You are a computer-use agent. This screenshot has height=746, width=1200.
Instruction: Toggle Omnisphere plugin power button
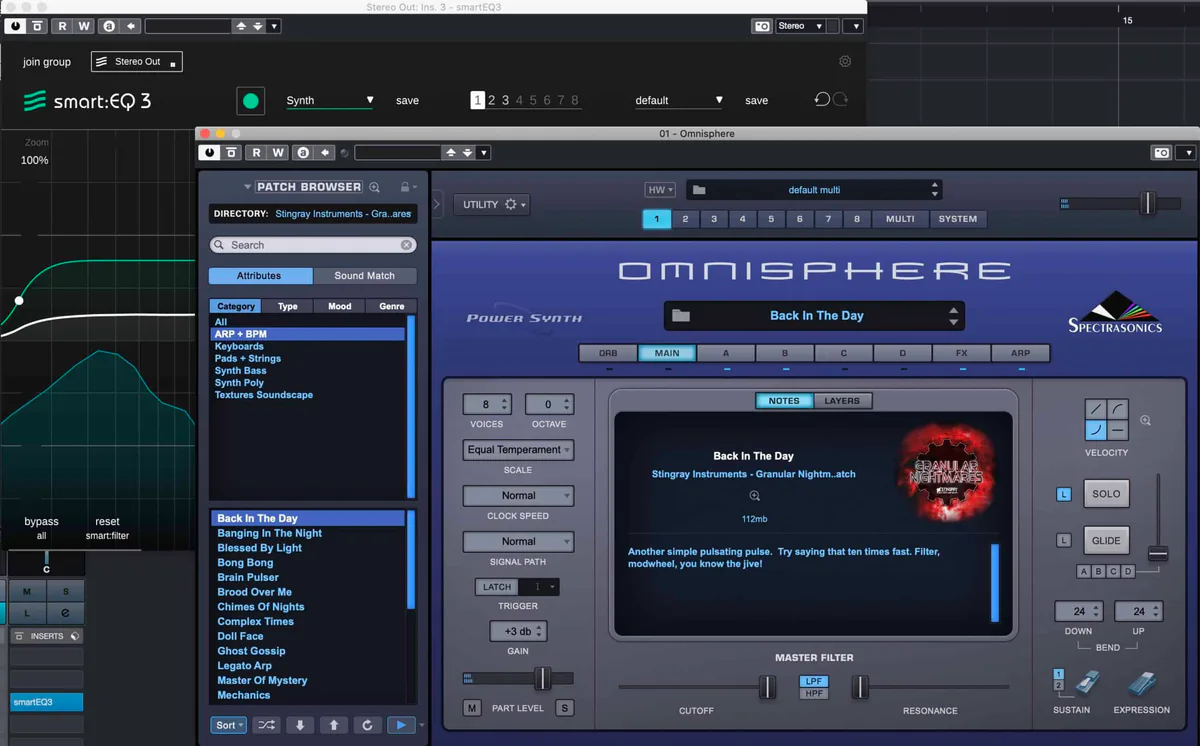pos(210,153)
